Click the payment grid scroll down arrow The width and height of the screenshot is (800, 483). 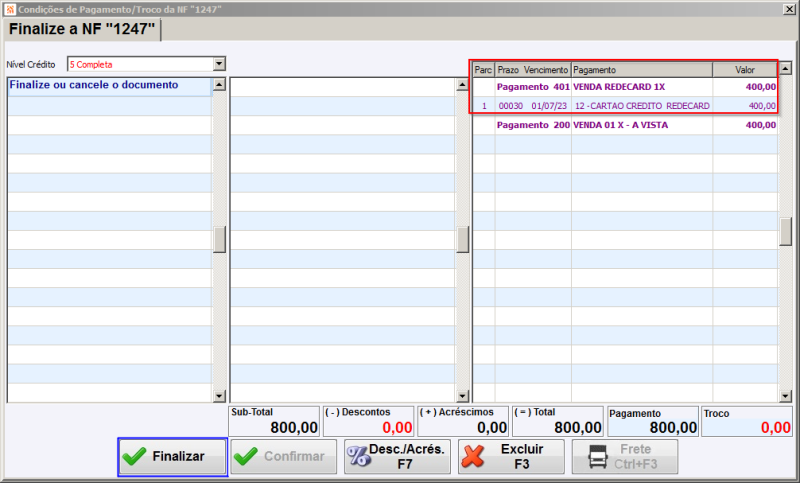[x=786, y=395]
